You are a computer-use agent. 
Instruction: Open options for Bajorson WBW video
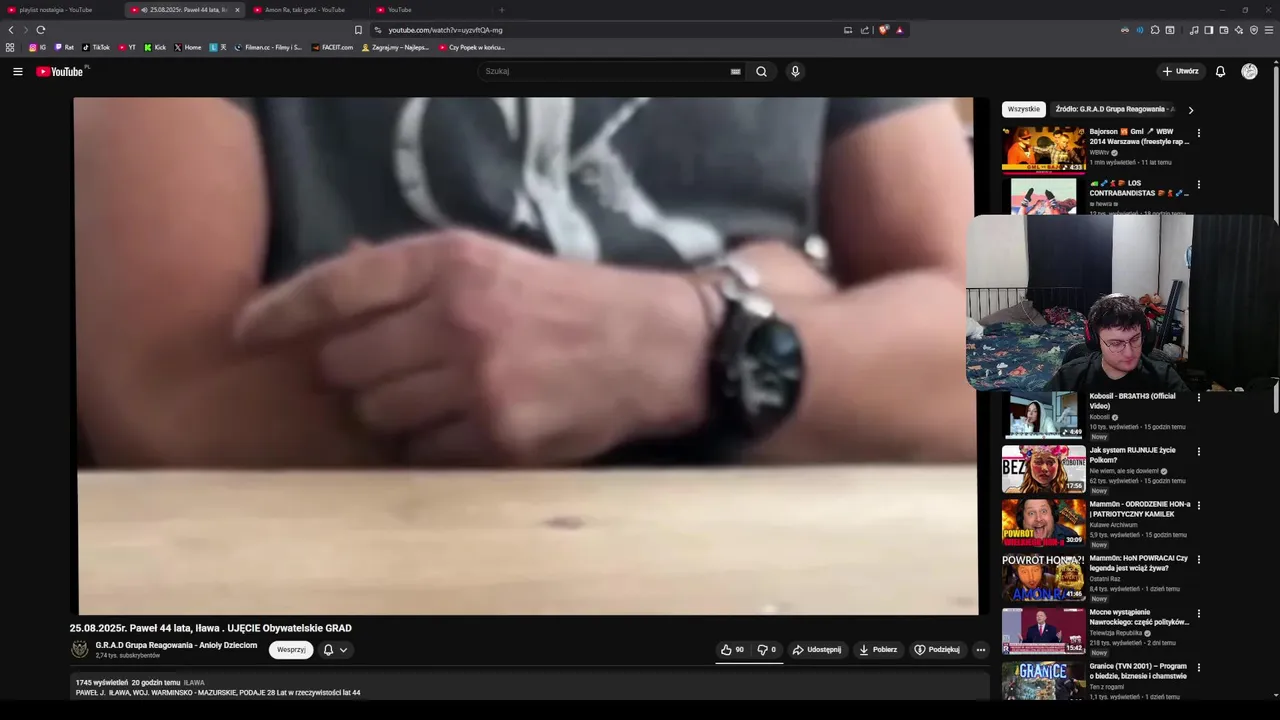coord(1198,132)
